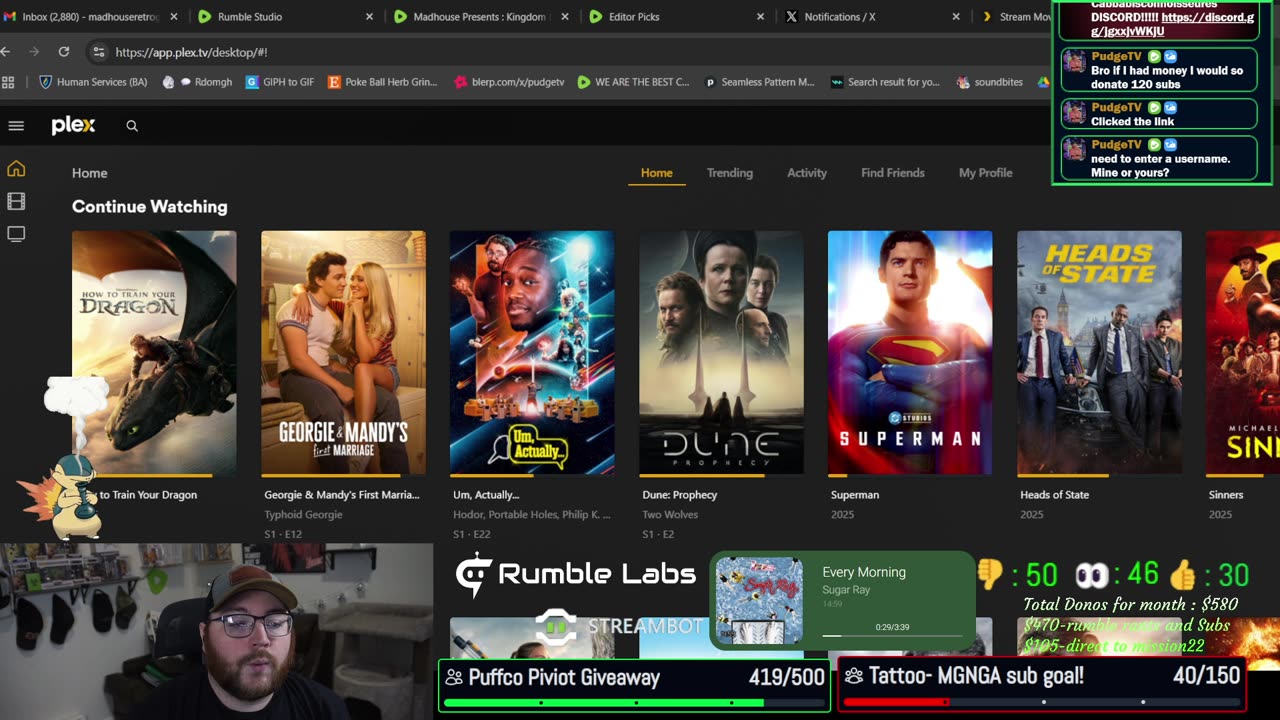The image size is (1280, 720).
Task: Open WE ARE THE BEST C... bookmark
Action: (633, 82)
